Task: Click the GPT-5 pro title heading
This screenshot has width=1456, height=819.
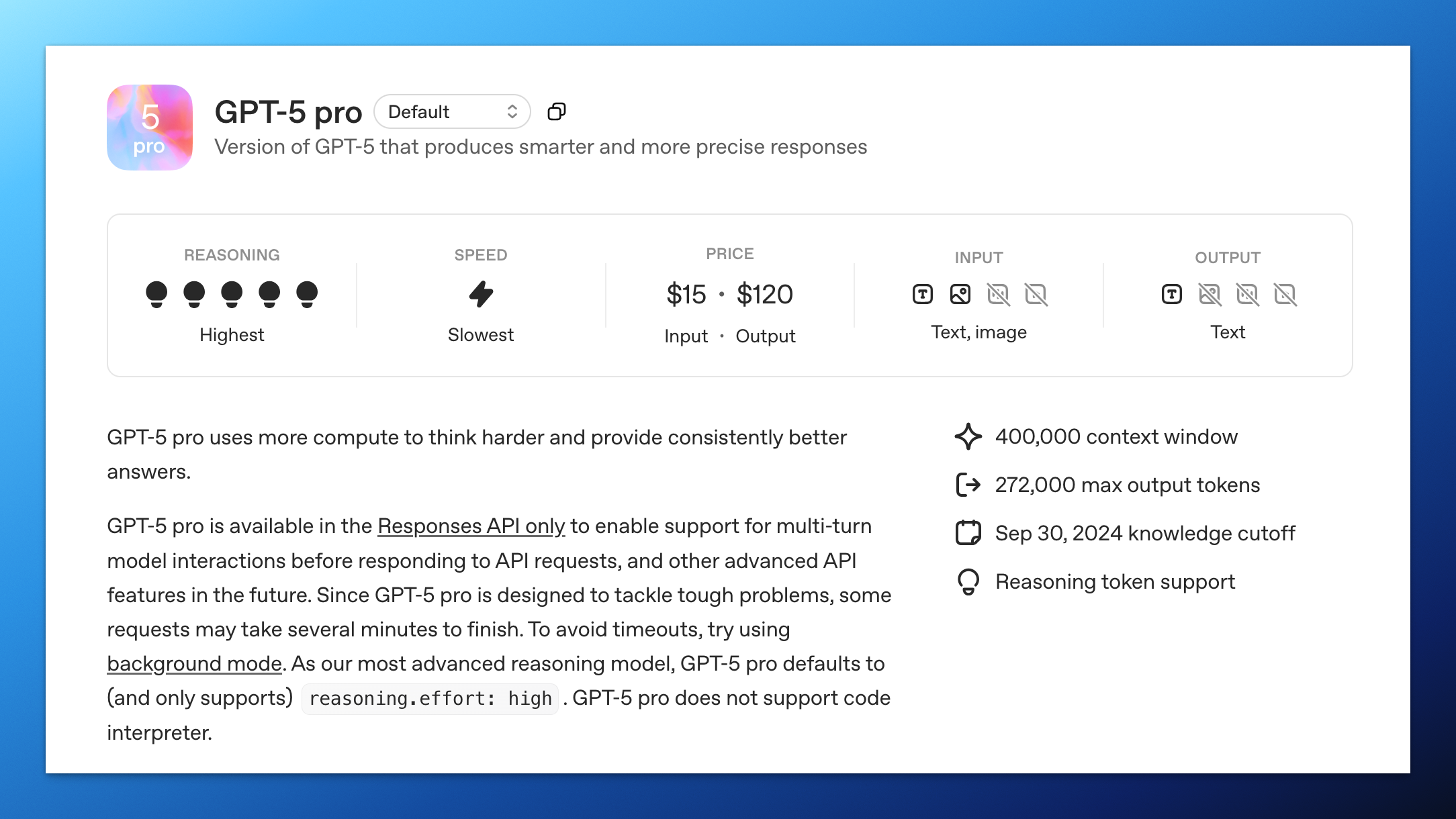Action: pos(288,111)
